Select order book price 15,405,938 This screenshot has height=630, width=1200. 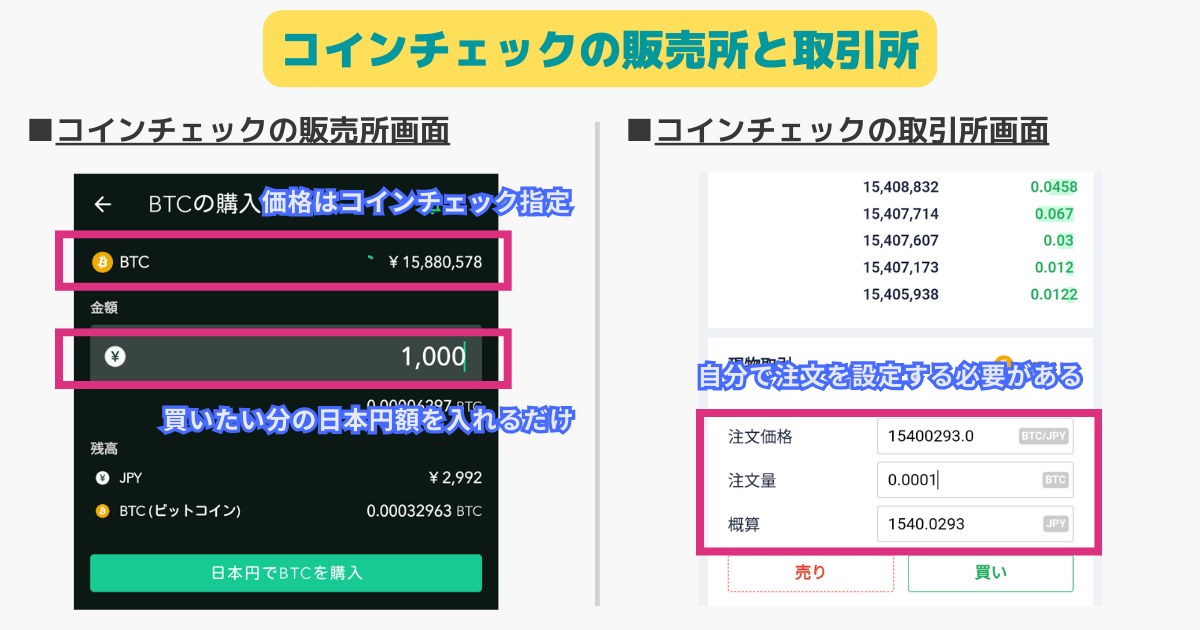coord(901,295)
